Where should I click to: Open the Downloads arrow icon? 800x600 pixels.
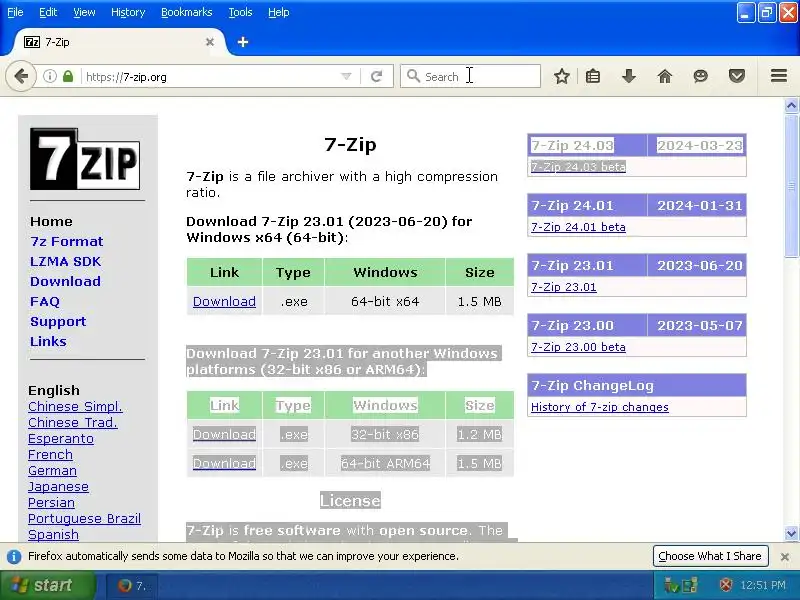[629, 77]
